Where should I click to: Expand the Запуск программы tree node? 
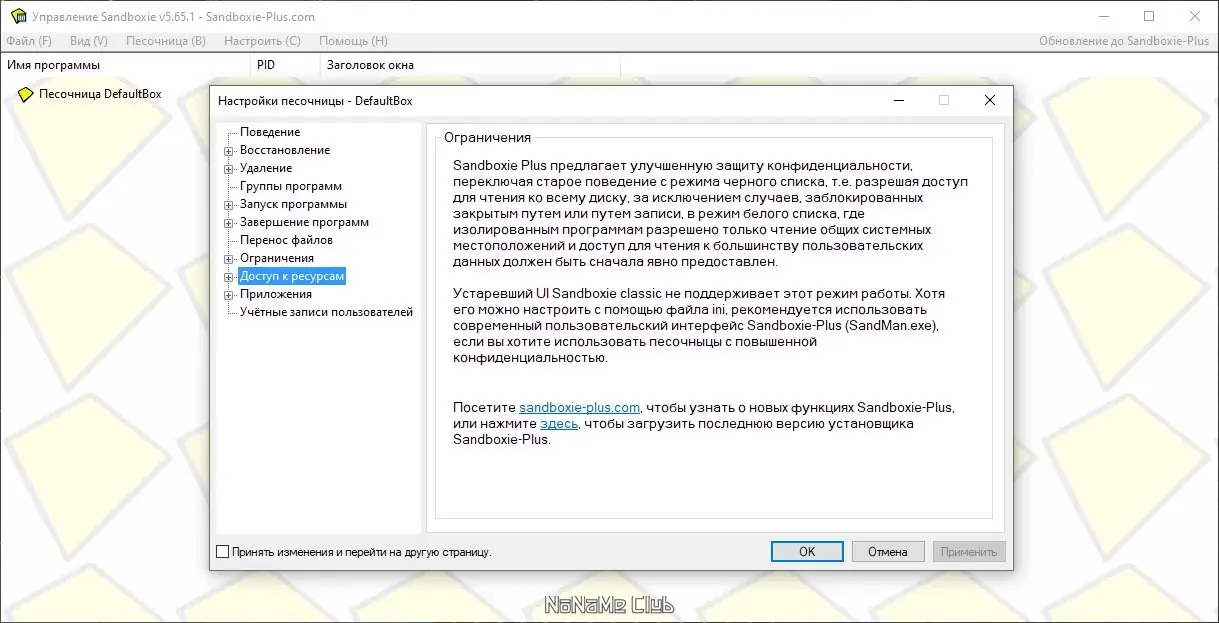pos(229,205)
